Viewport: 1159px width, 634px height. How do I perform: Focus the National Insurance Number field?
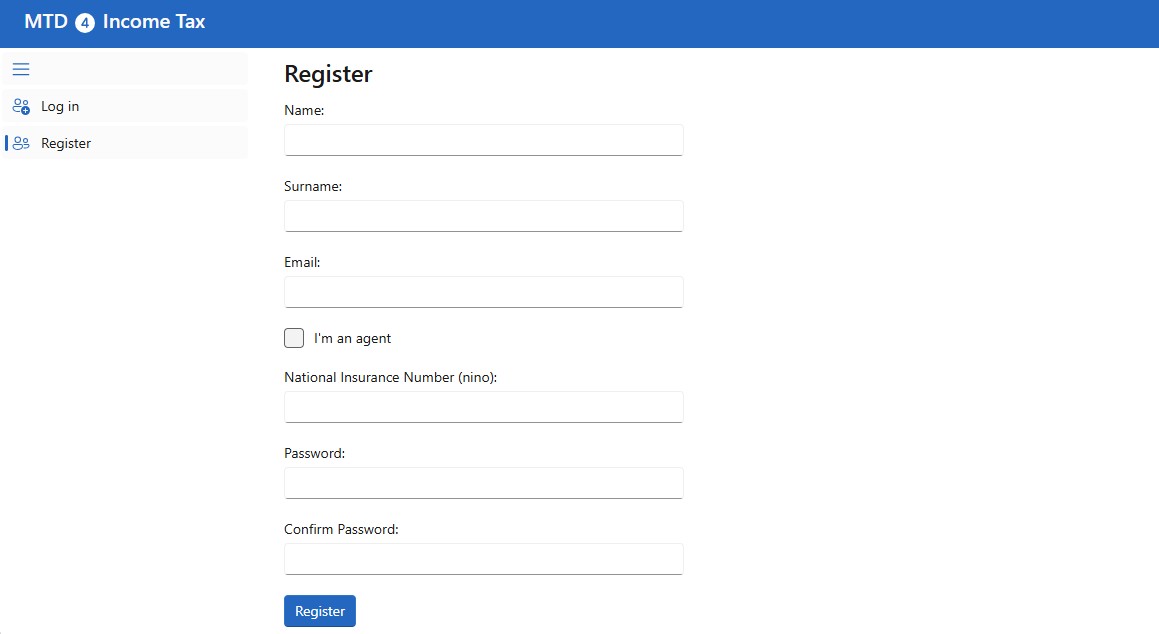click(483, 407)
